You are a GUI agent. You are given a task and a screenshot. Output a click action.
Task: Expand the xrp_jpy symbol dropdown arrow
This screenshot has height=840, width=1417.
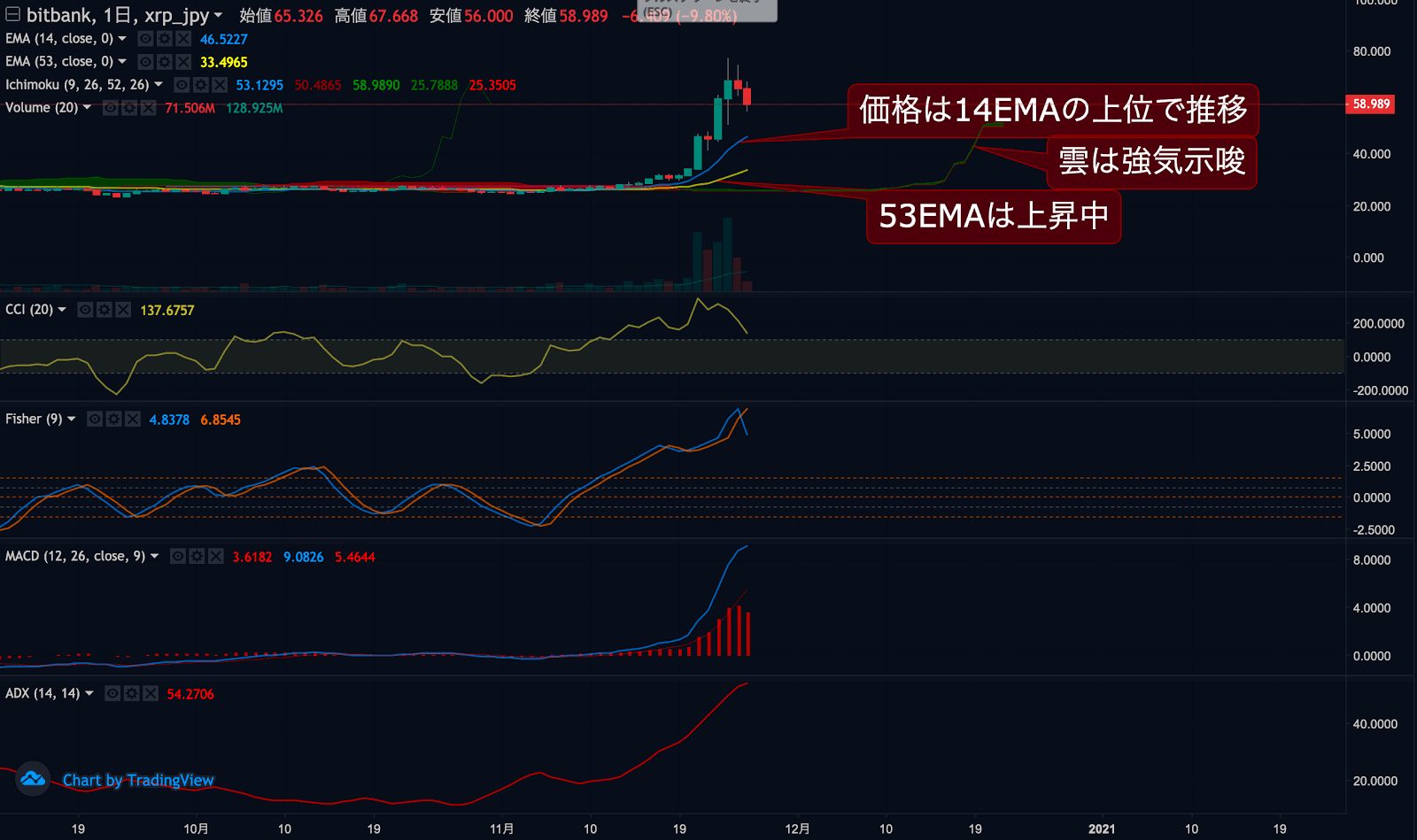pos(218,16)
